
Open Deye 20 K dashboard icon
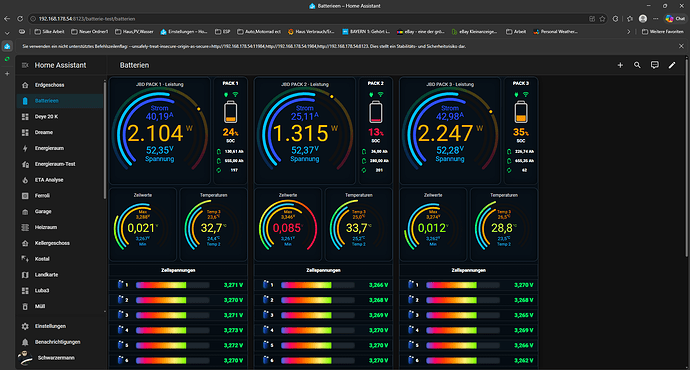pyautogui.click(x=25, y=117)
